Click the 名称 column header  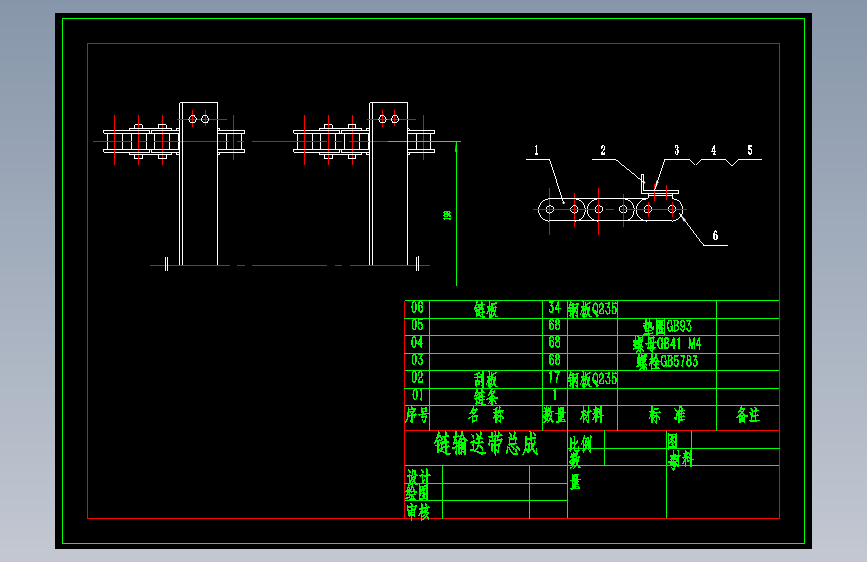pos(486,415)
